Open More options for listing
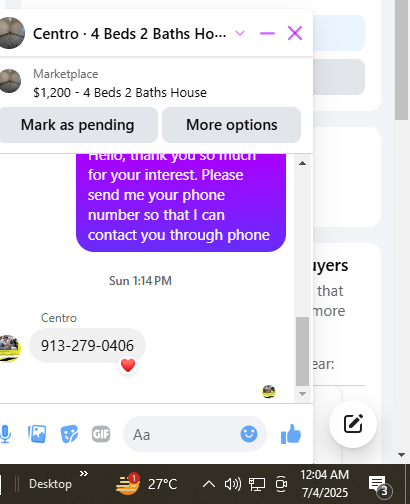410x504 pixels. point(232,125)
